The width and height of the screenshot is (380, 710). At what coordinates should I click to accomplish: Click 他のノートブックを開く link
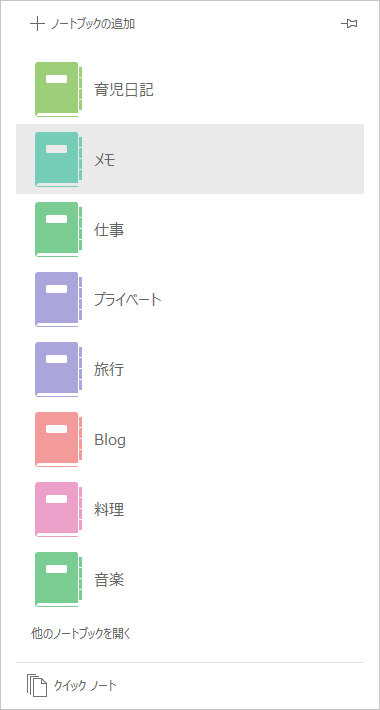coord(81,633)
